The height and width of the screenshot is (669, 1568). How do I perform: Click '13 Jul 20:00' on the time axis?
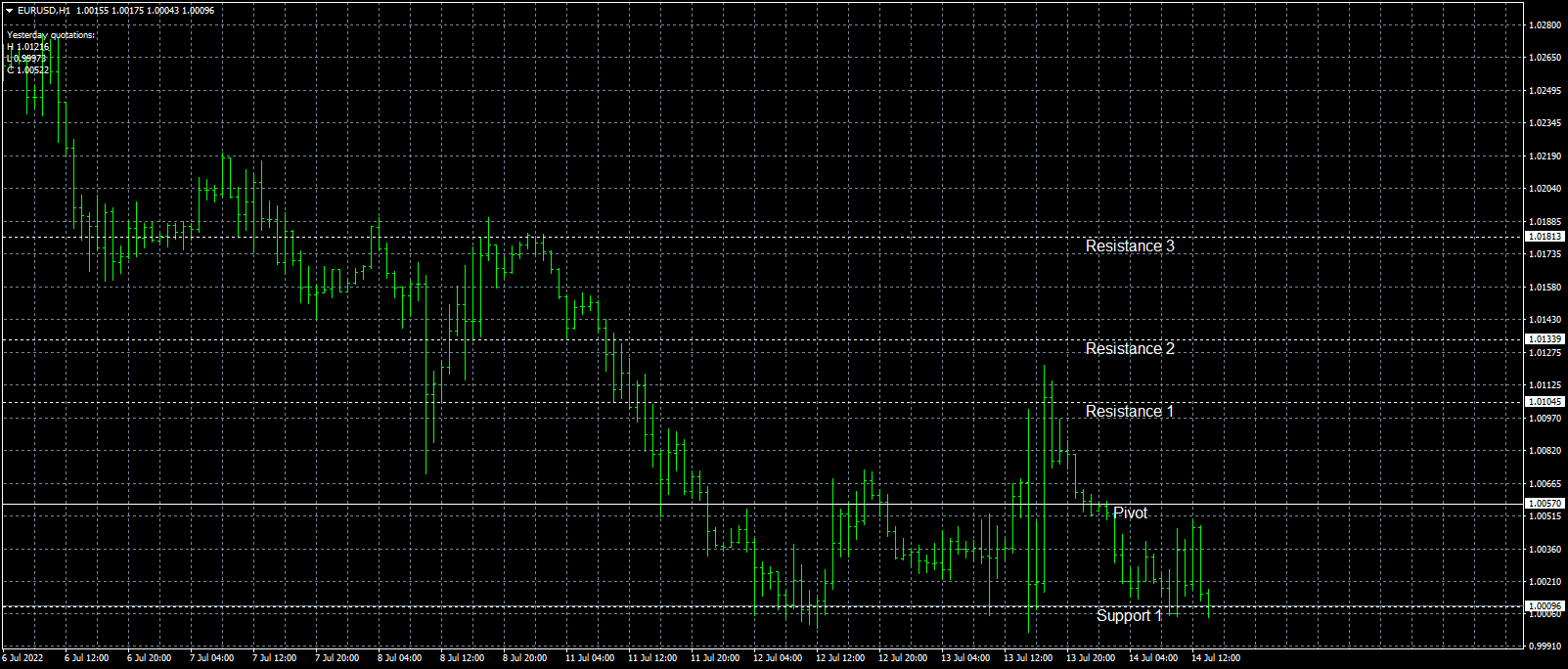point(1091,658)
